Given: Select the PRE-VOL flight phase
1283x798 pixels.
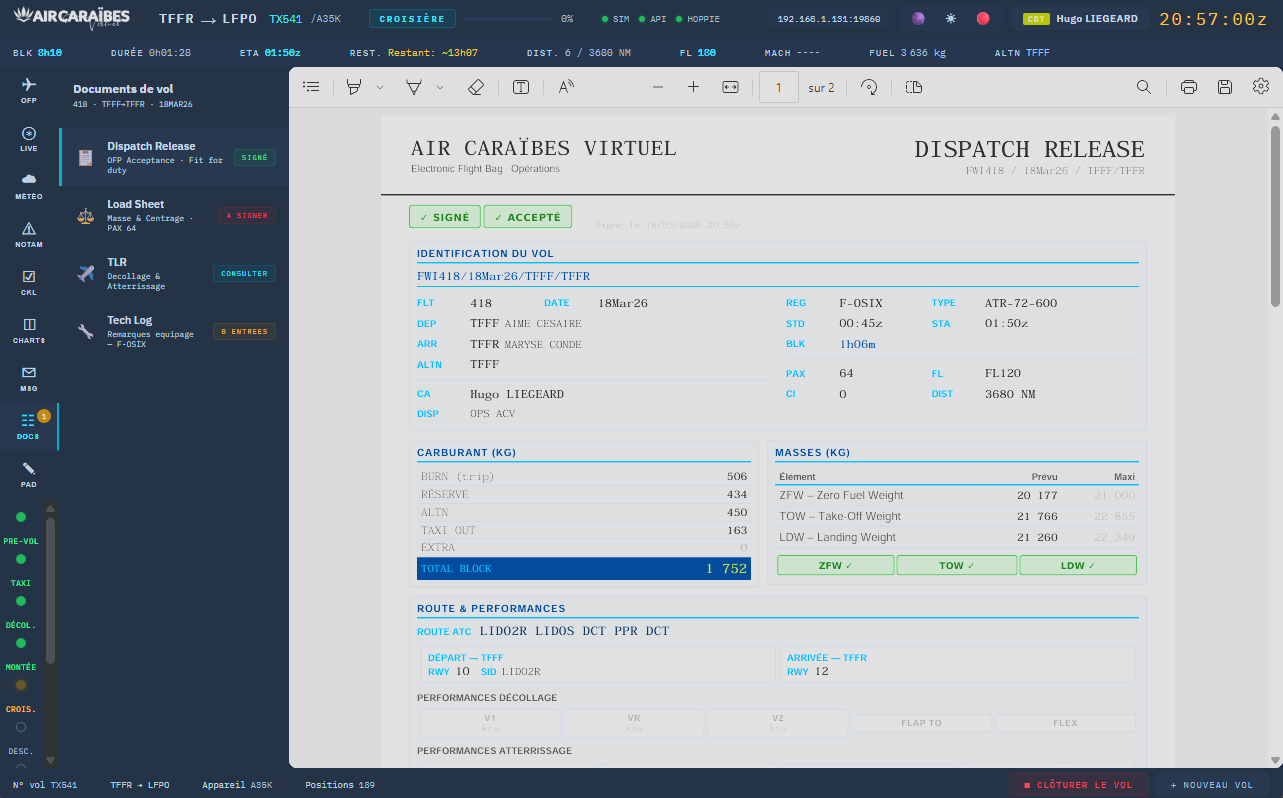Looking at the screenshot, I should 21,530.
